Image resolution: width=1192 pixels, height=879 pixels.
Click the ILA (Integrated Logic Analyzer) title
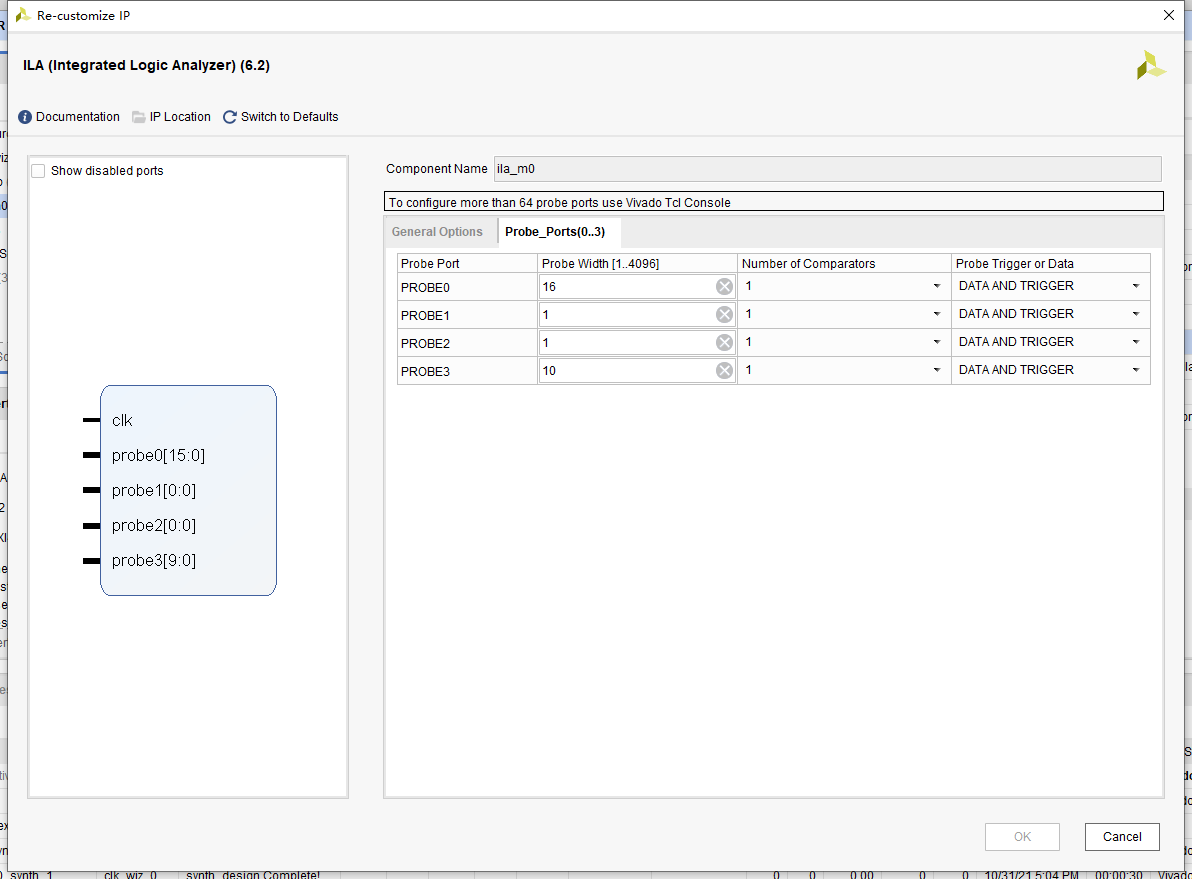click(x=146, y=65)
